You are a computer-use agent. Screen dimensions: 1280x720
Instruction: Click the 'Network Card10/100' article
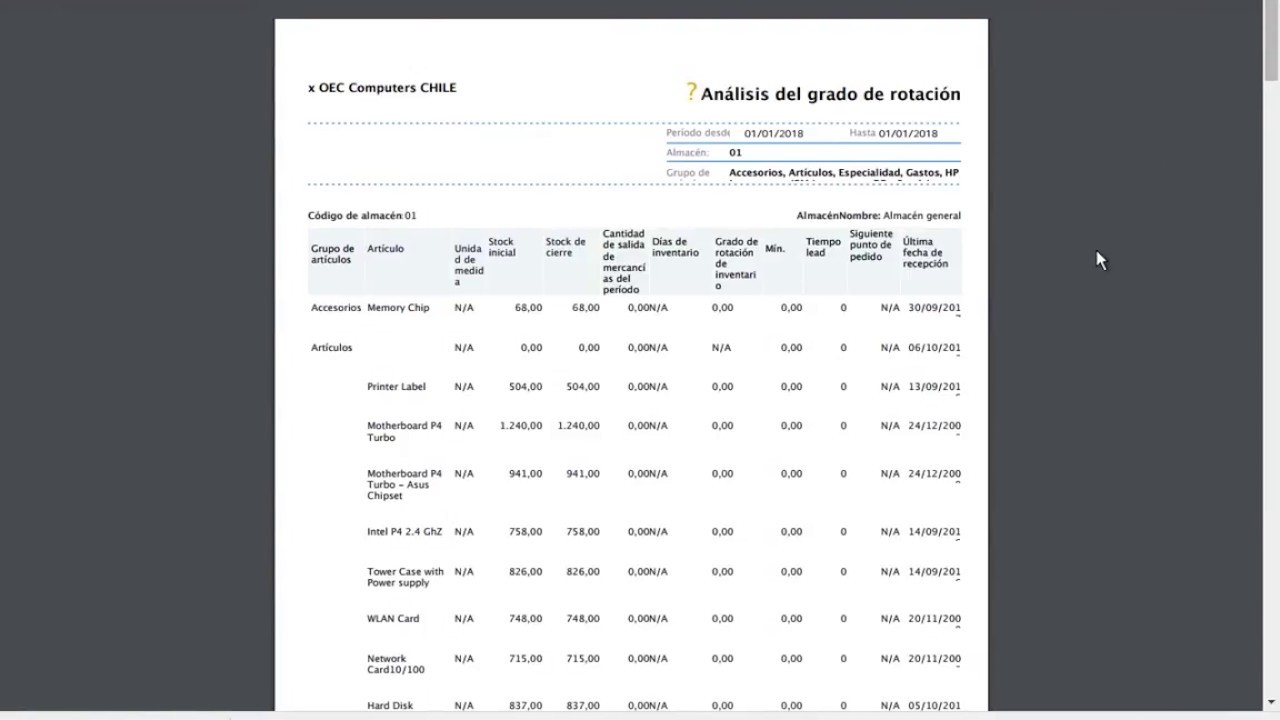(396, 664)
